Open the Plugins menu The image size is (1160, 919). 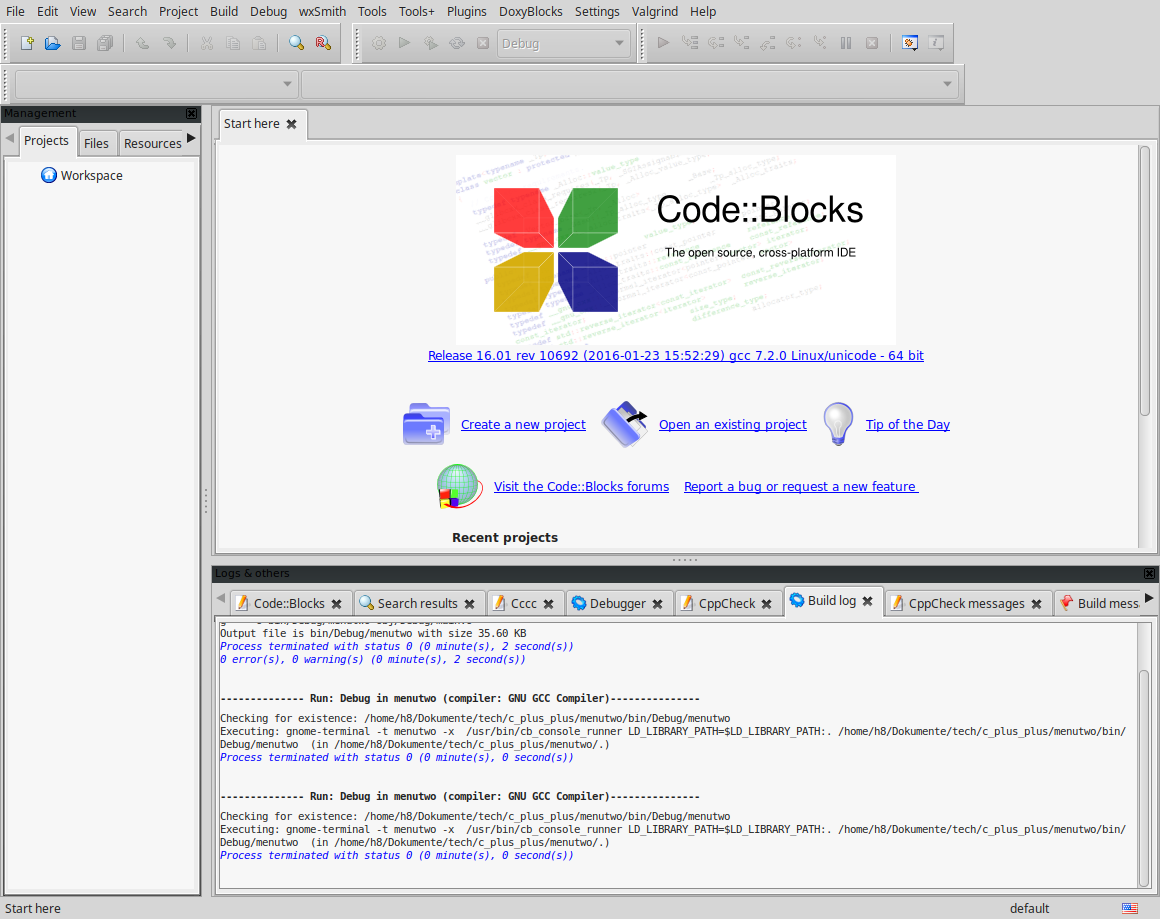point(465,11)
